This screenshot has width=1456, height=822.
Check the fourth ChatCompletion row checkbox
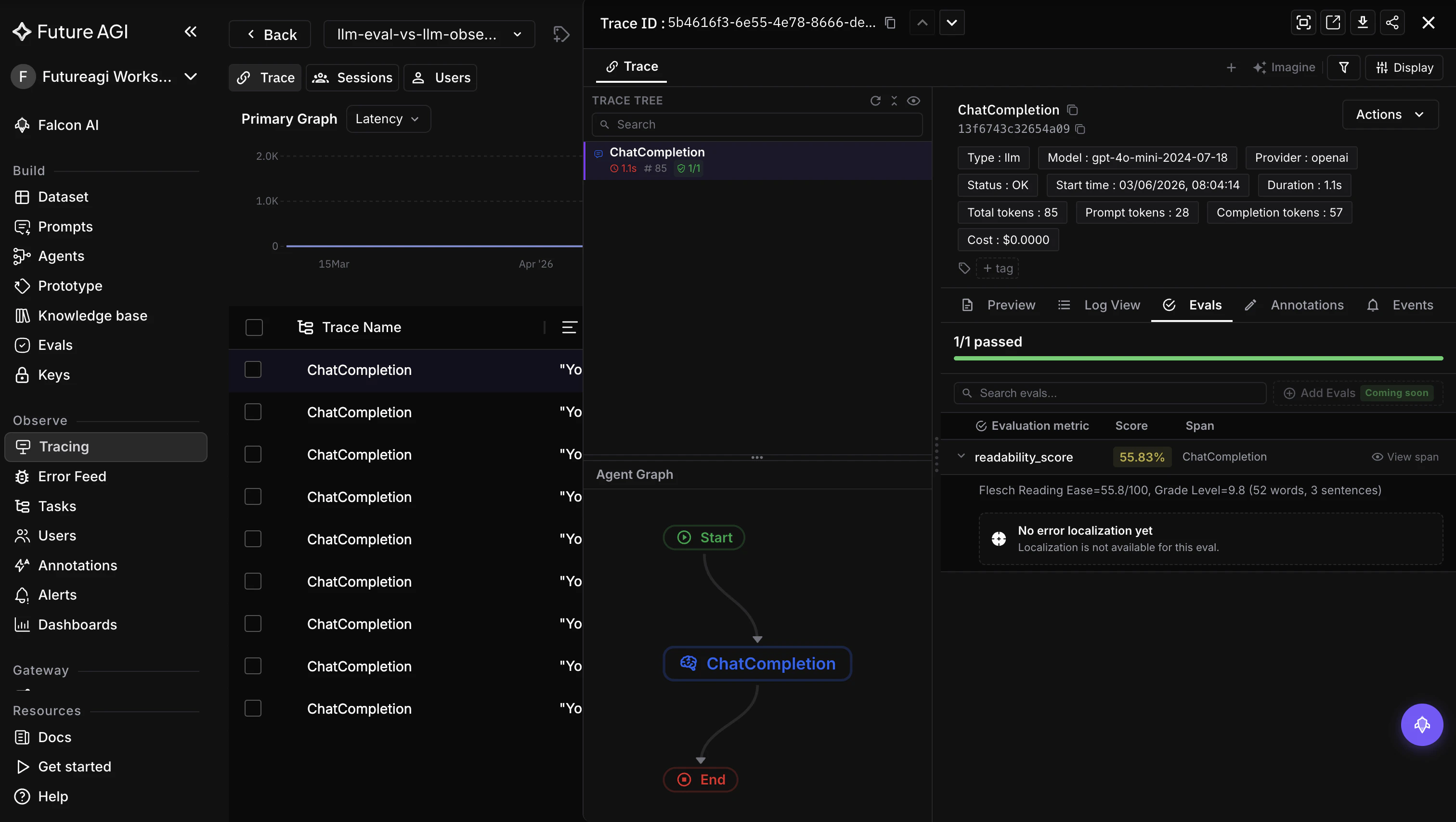pos(253,497)
